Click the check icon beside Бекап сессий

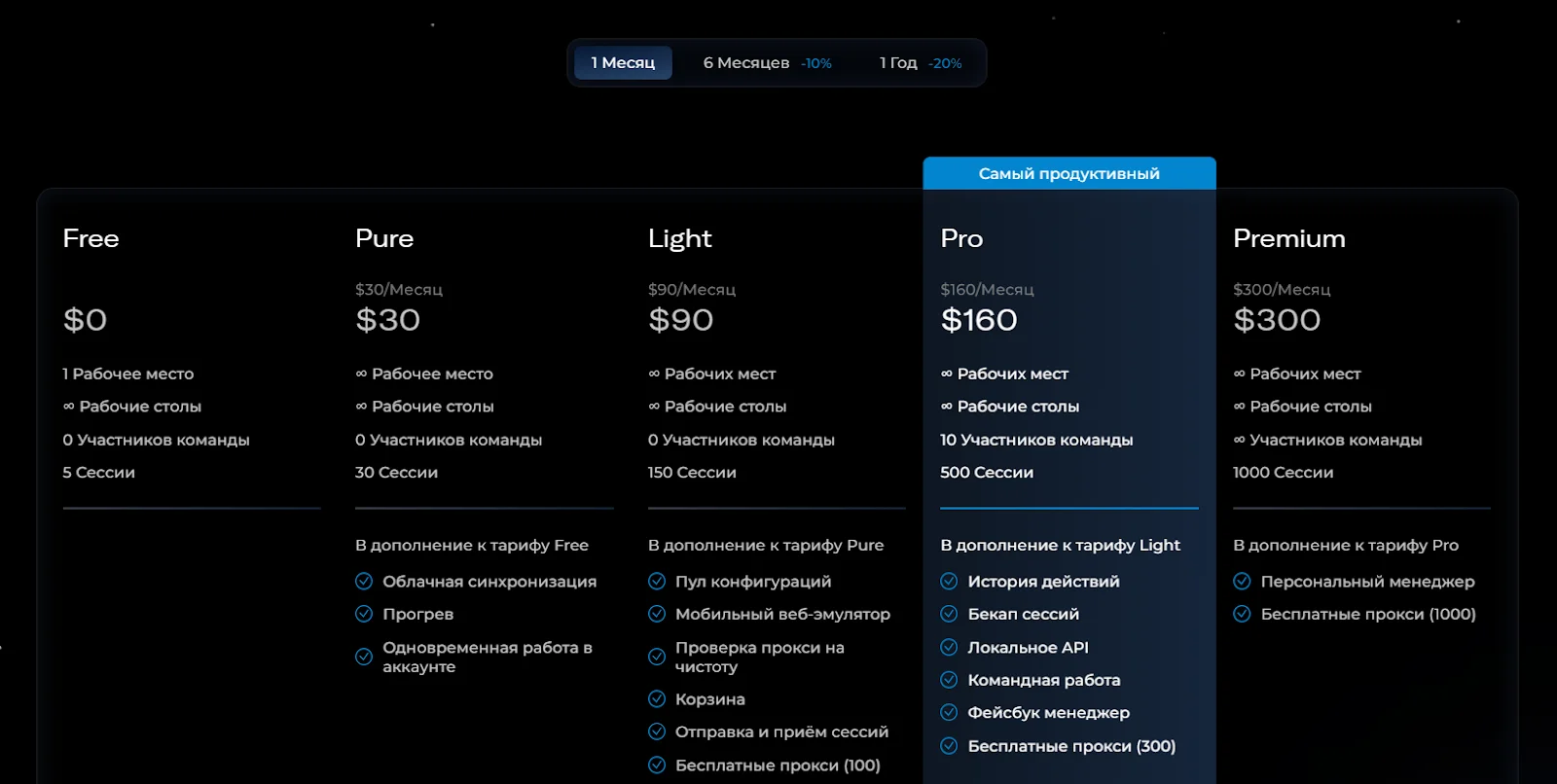pyautogui.click(x=949, y=615)
